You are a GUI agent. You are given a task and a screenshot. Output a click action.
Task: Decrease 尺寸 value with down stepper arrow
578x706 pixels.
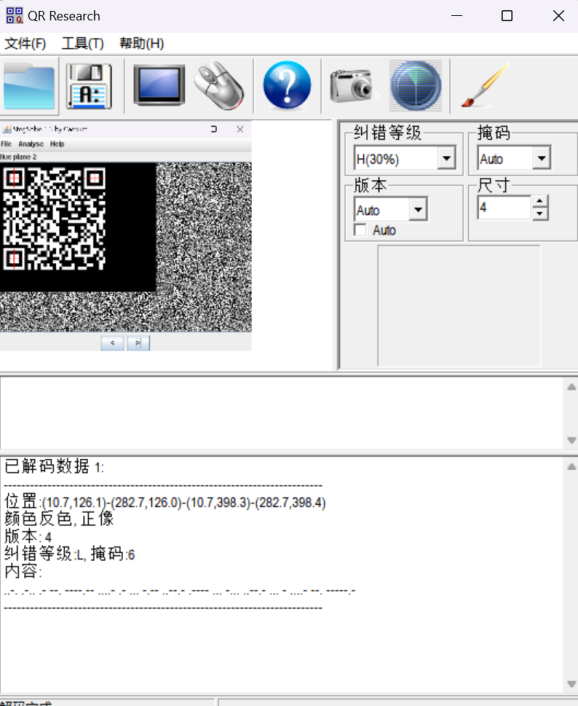540,213
